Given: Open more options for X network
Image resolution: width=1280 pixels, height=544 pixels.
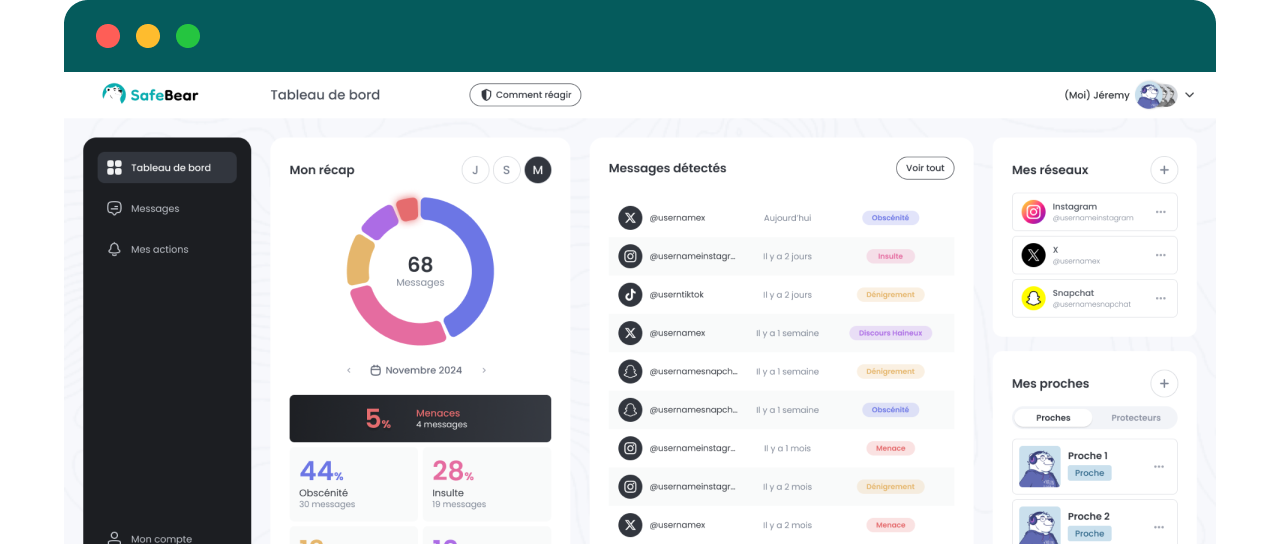Looking at the screenshot, I should tap(1160, 255).
